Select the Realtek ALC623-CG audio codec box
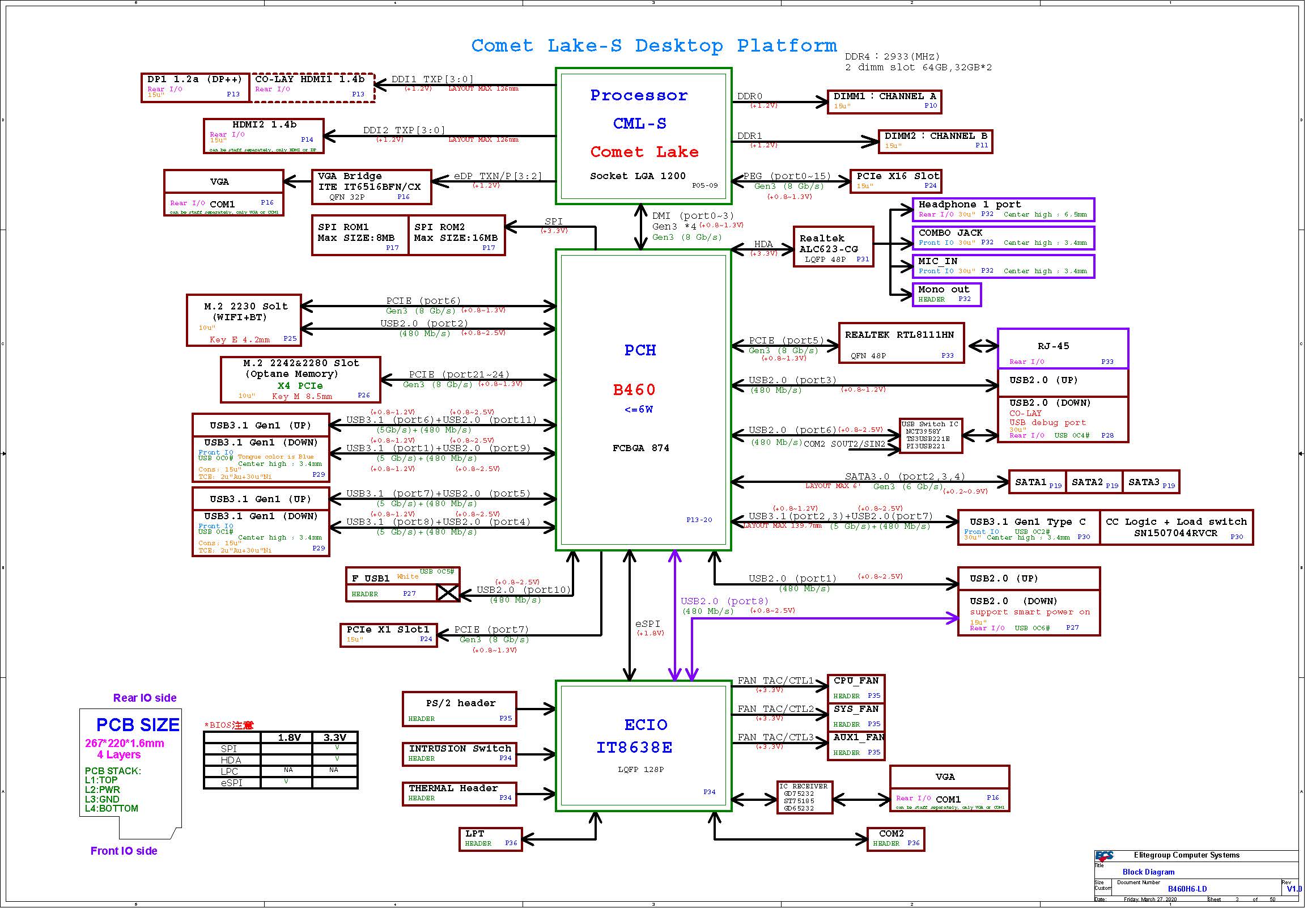Viewport: 1316px width, 908px height. coord(834,247)
